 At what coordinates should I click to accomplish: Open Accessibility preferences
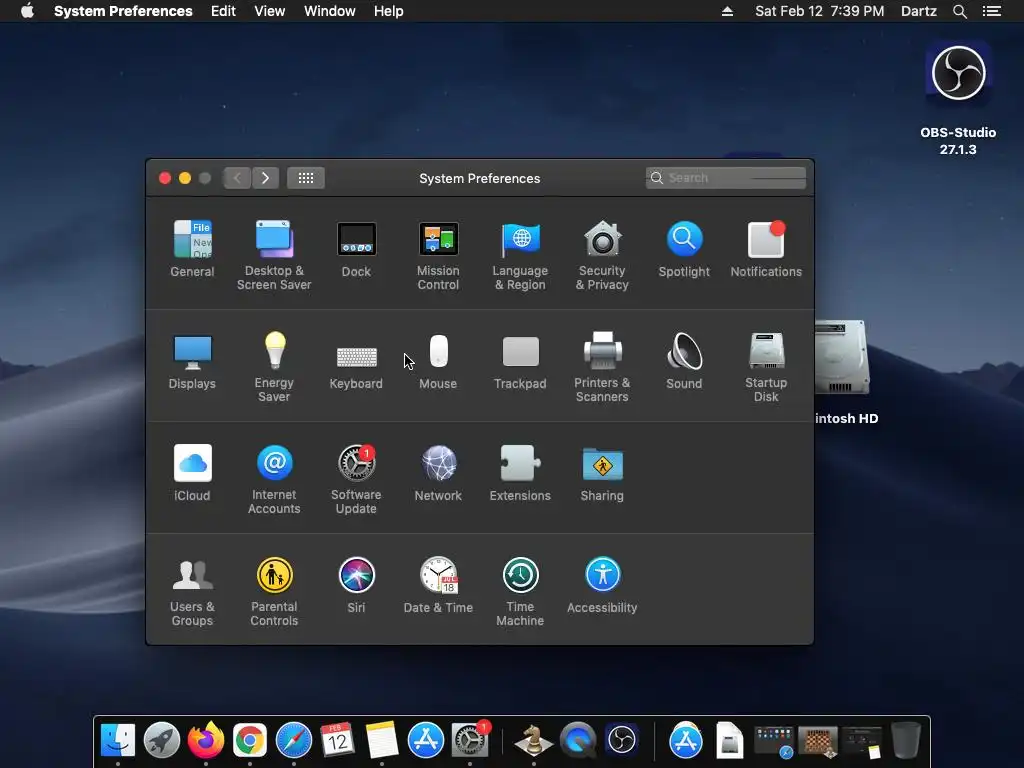click(602, 585)
